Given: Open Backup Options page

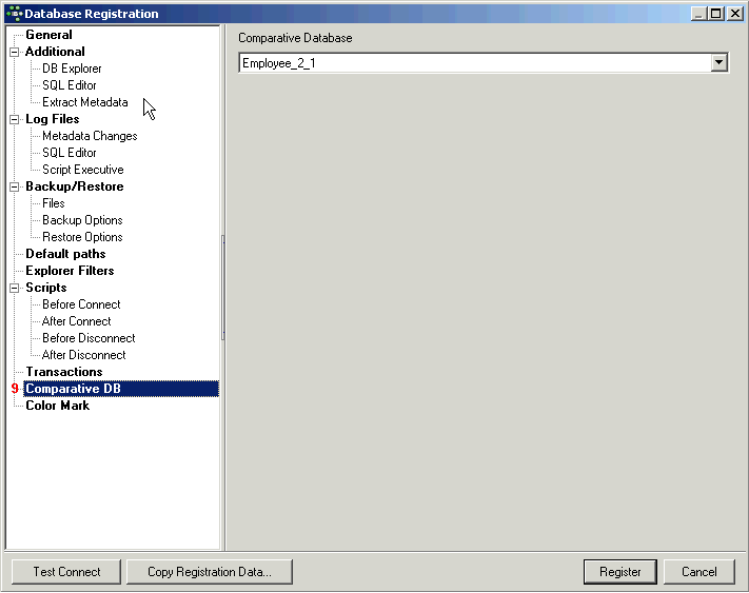Looking at the screenshot, I should [x=82, y=220].
